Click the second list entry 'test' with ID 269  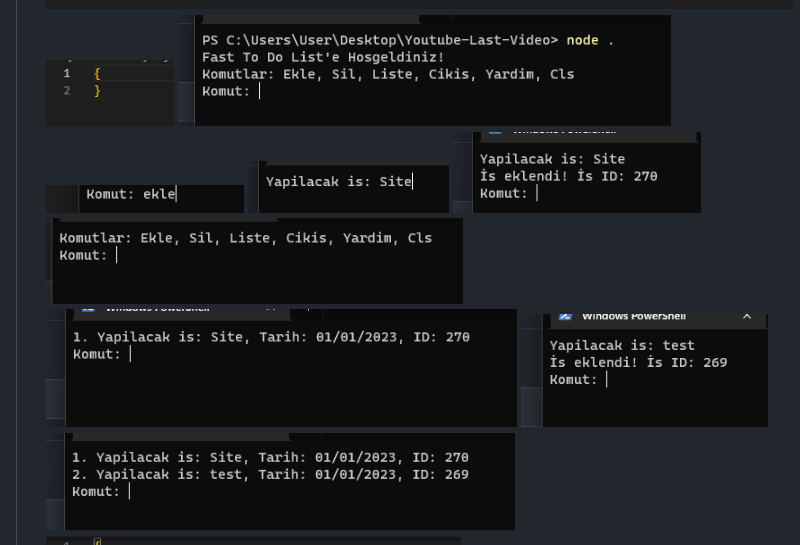click(270, 475)
